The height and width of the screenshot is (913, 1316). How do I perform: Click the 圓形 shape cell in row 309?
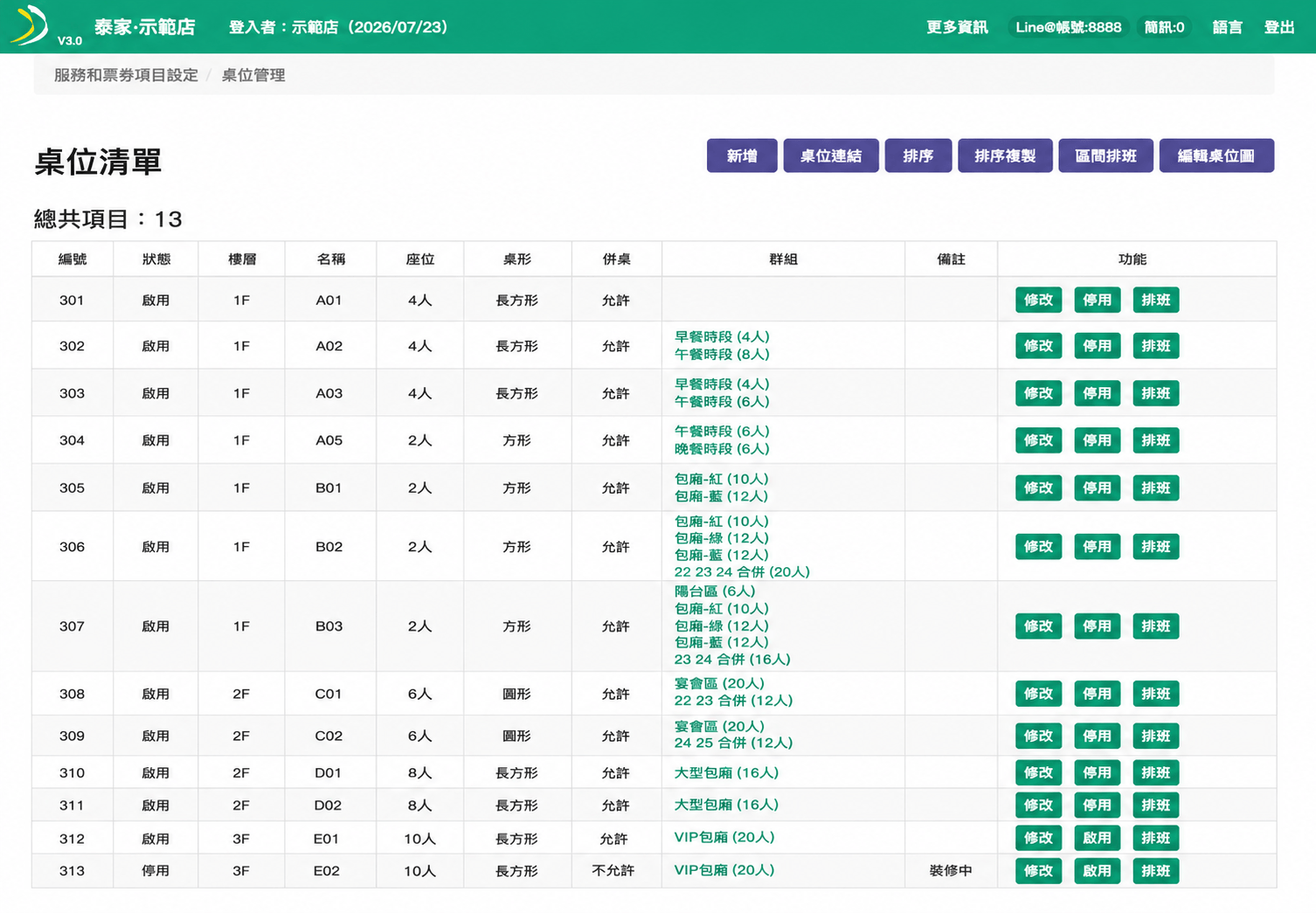[x=516, y=737]
